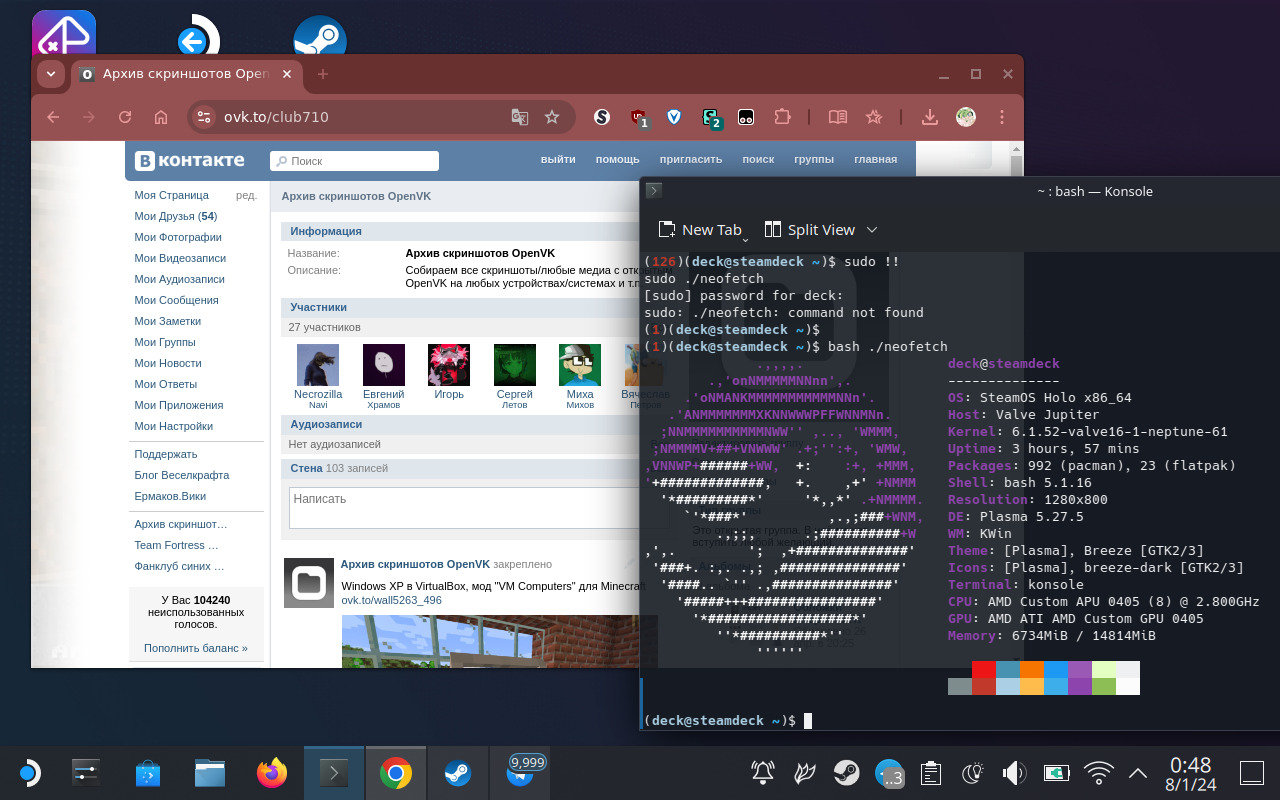Click the translate page icon in address bar
The height and width of the screenshot is (800, 1280).
coord(520,117)
